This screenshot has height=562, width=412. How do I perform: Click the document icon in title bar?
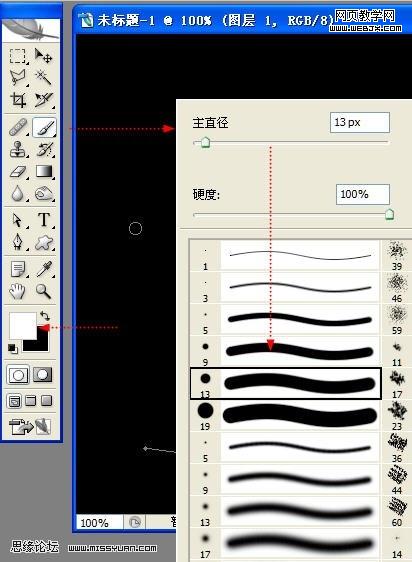86,20
